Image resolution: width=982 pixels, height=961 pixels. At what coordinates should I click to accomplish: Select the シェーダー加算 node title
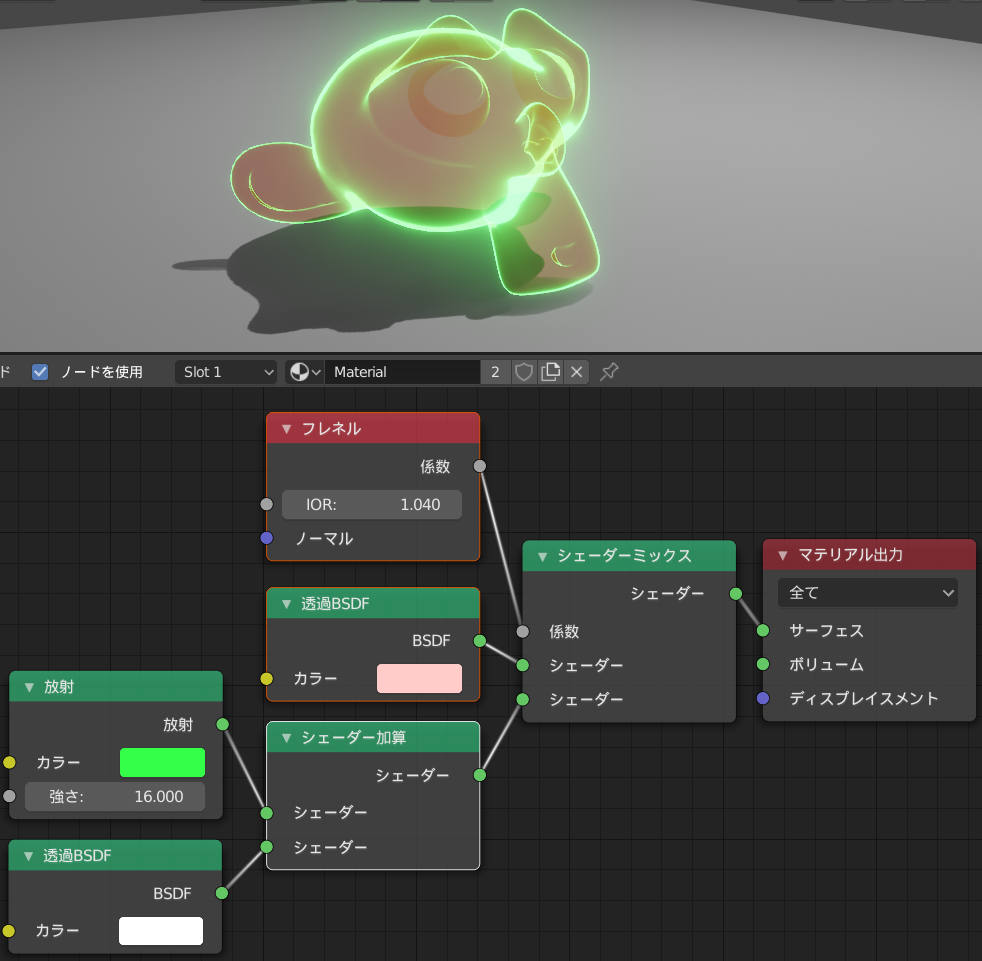[x=354, y=737]
